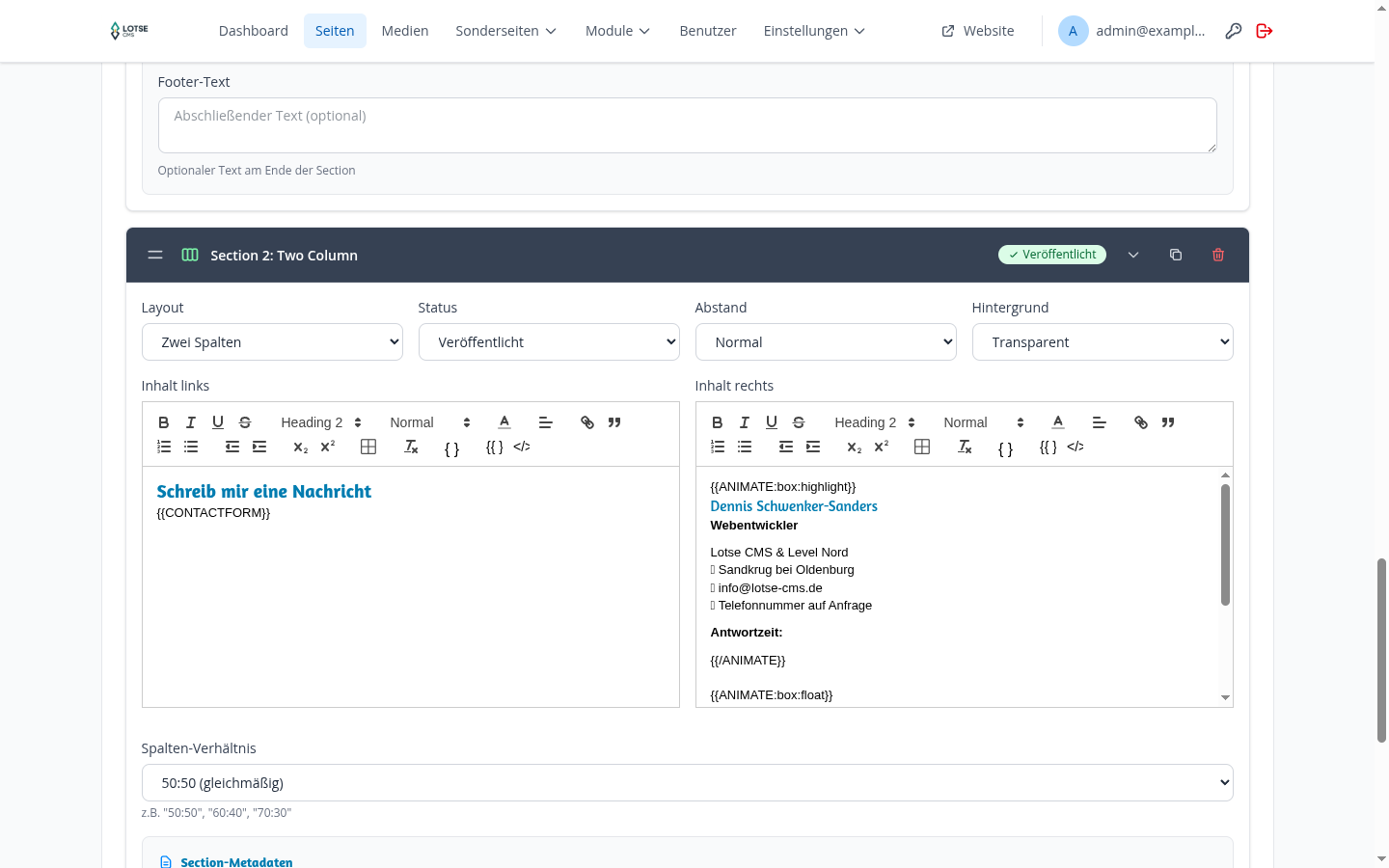1389x868 pixels.
Task: Open the text color picker in the left editor
Action: coord(504,422)
